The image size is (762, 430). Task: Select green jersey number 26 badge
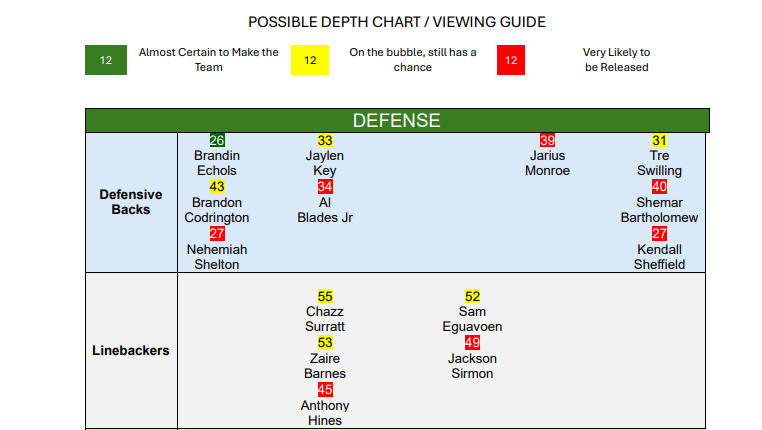pos(217,140)
